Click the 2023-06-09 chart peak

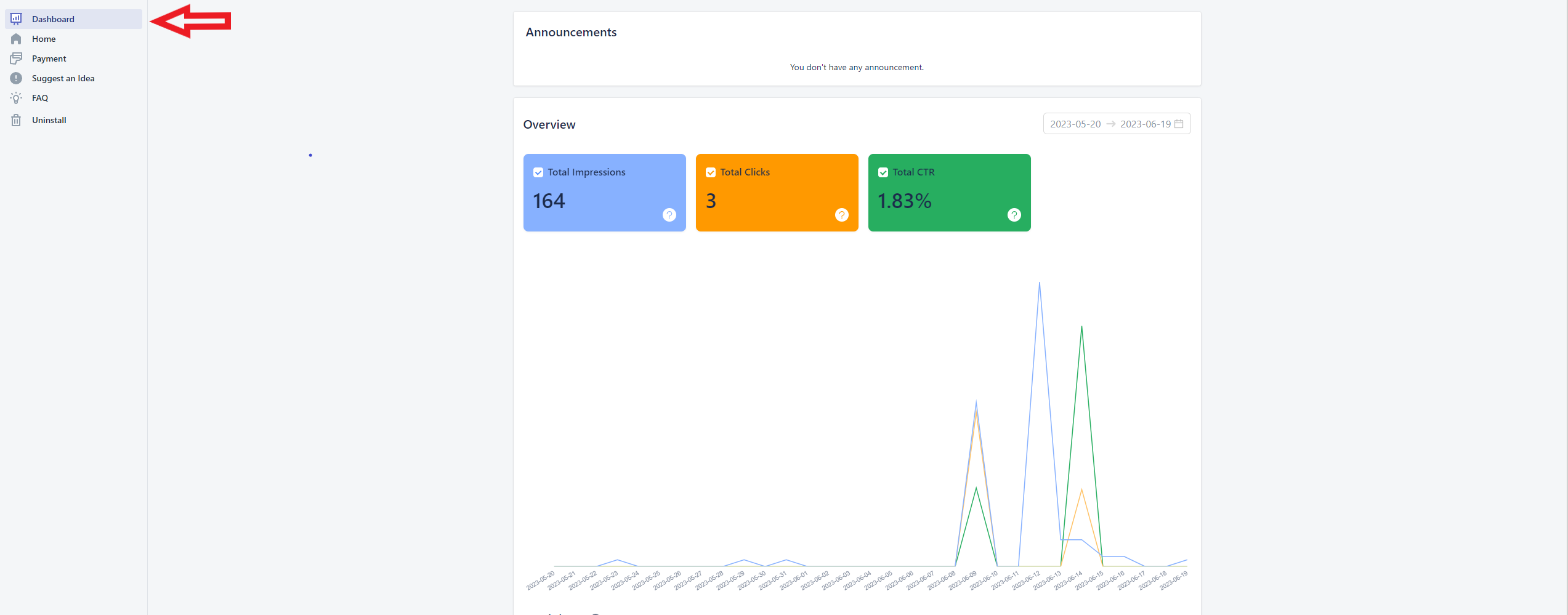pos(976,403)
